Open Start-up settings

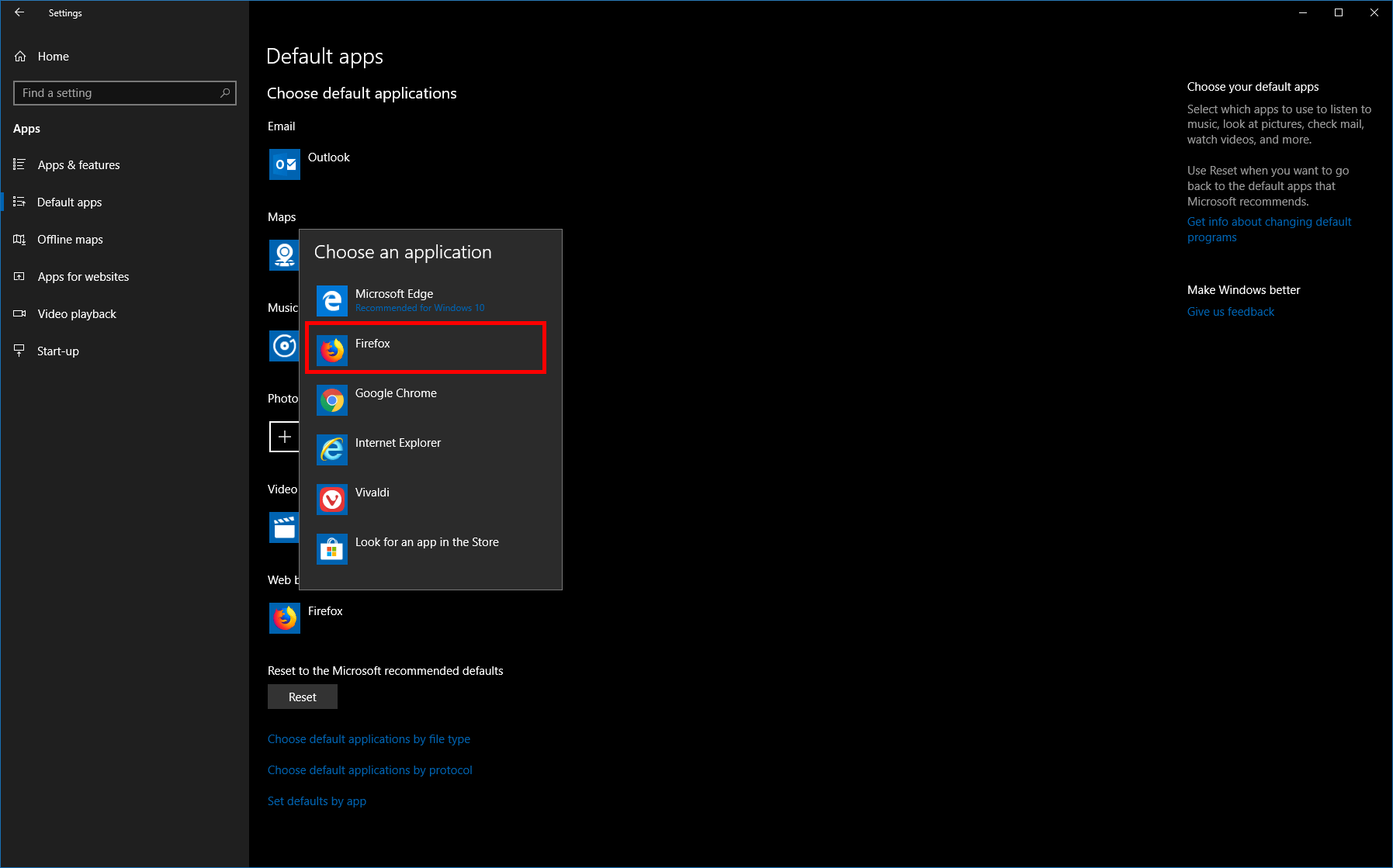tap(124, 351)
